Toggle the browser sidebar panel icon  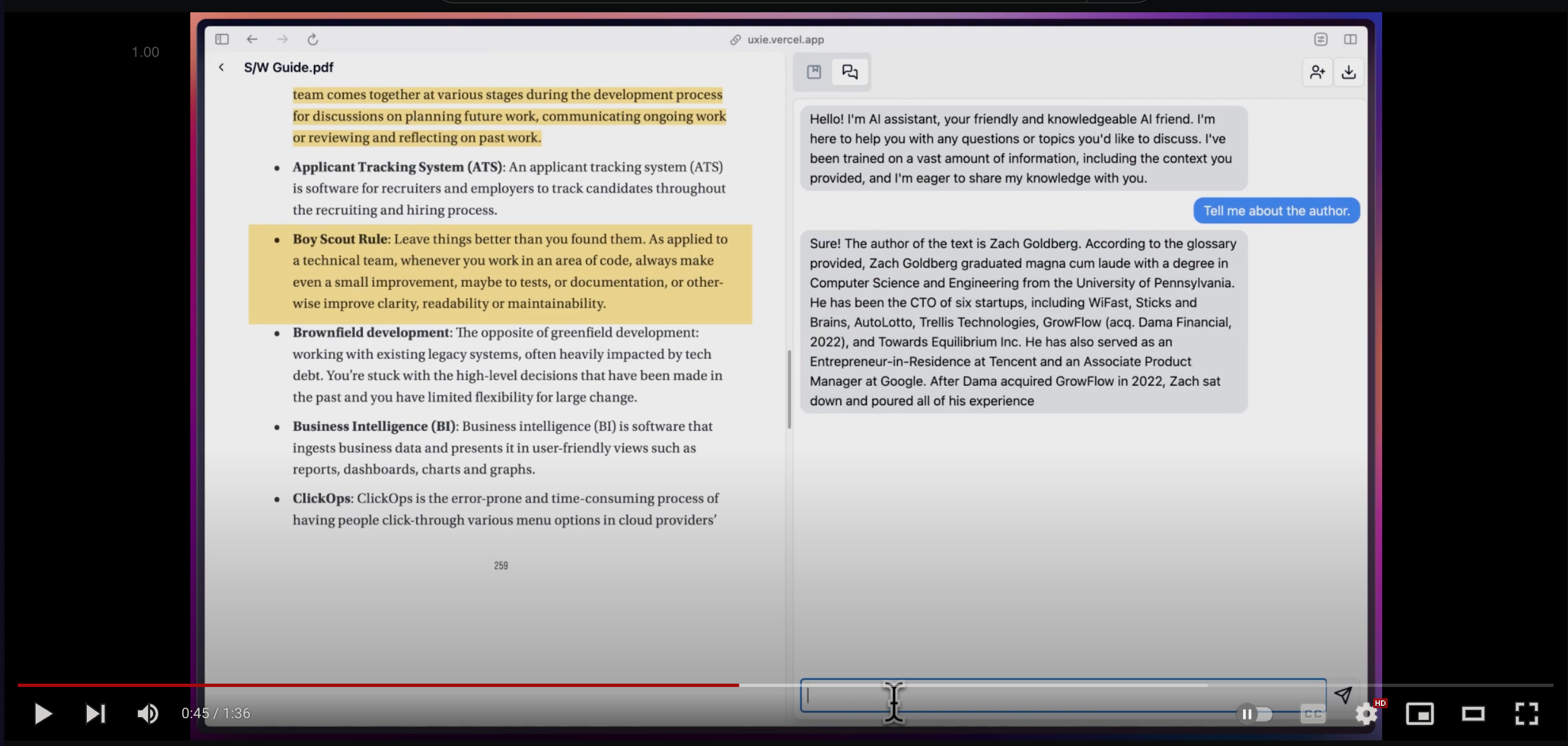pos(221,40)
